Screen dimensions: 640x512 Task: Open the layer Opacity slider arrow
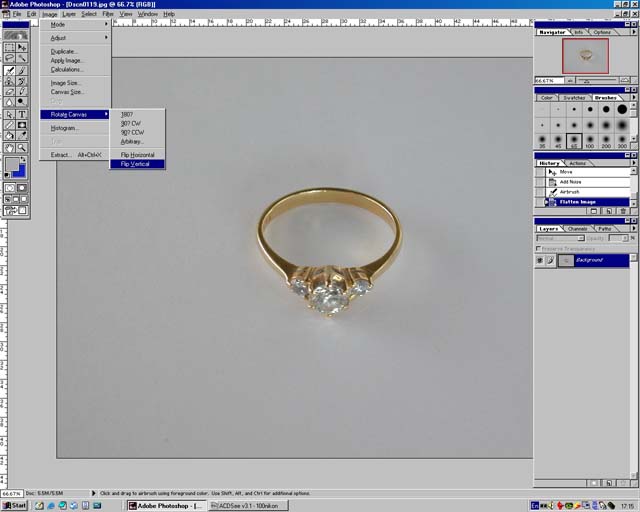625,238
